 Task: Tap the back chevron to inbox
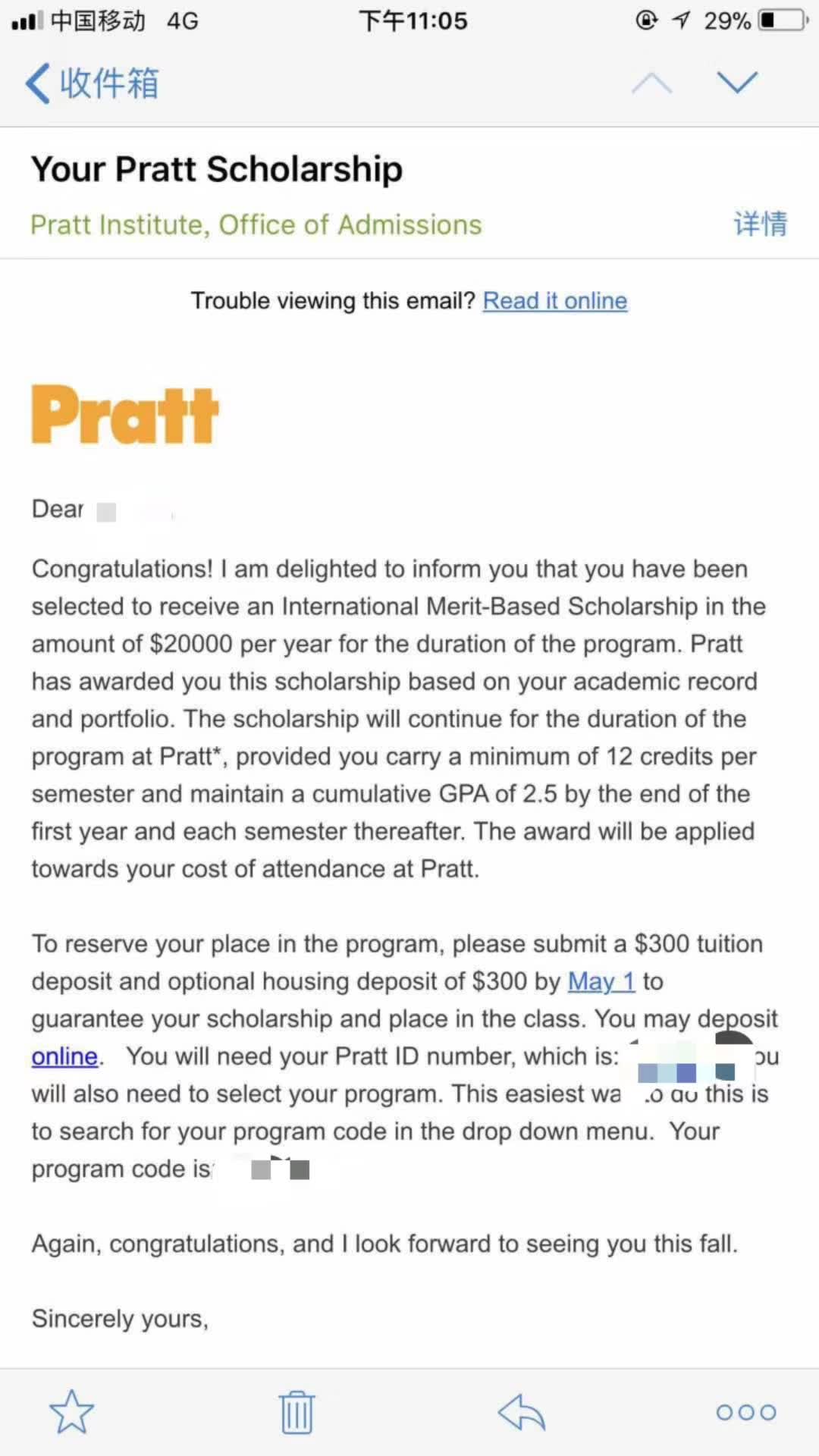click(38, 83)
